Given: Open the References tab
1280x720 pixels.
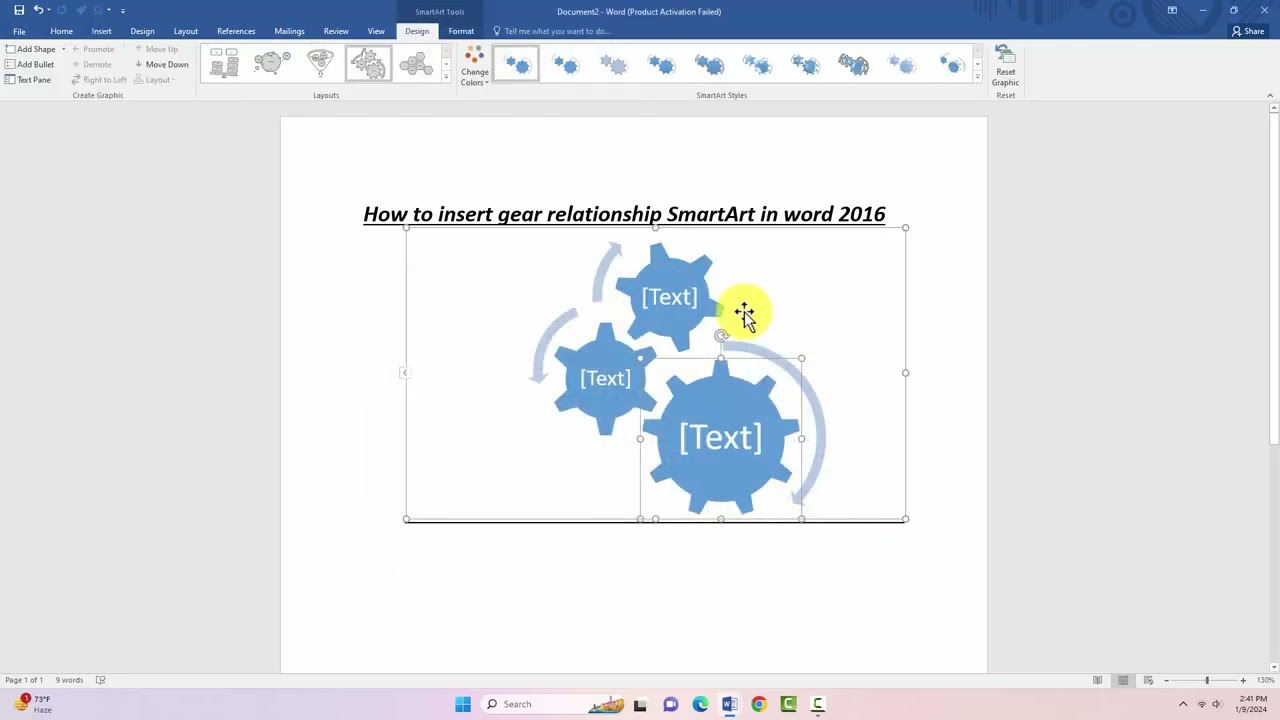Looking at the screenshot, I should click(x=236, y=31).
